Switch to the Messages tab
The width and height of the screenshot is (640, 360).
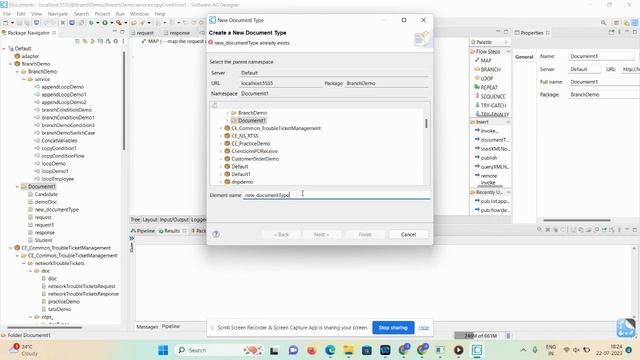tap(147, 327)
